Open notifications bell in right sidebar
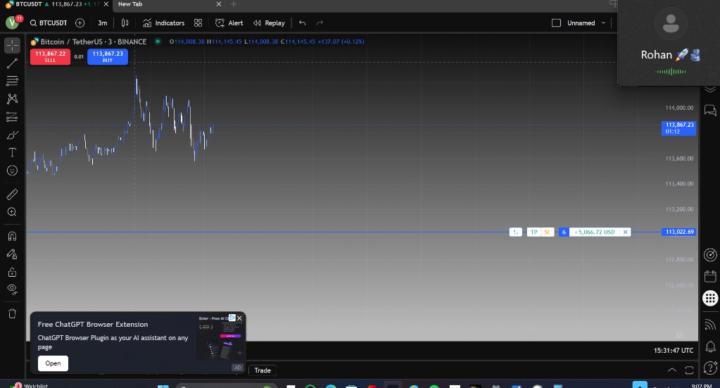The width and height of the screenshot is (720, 388). click(710, 346)
